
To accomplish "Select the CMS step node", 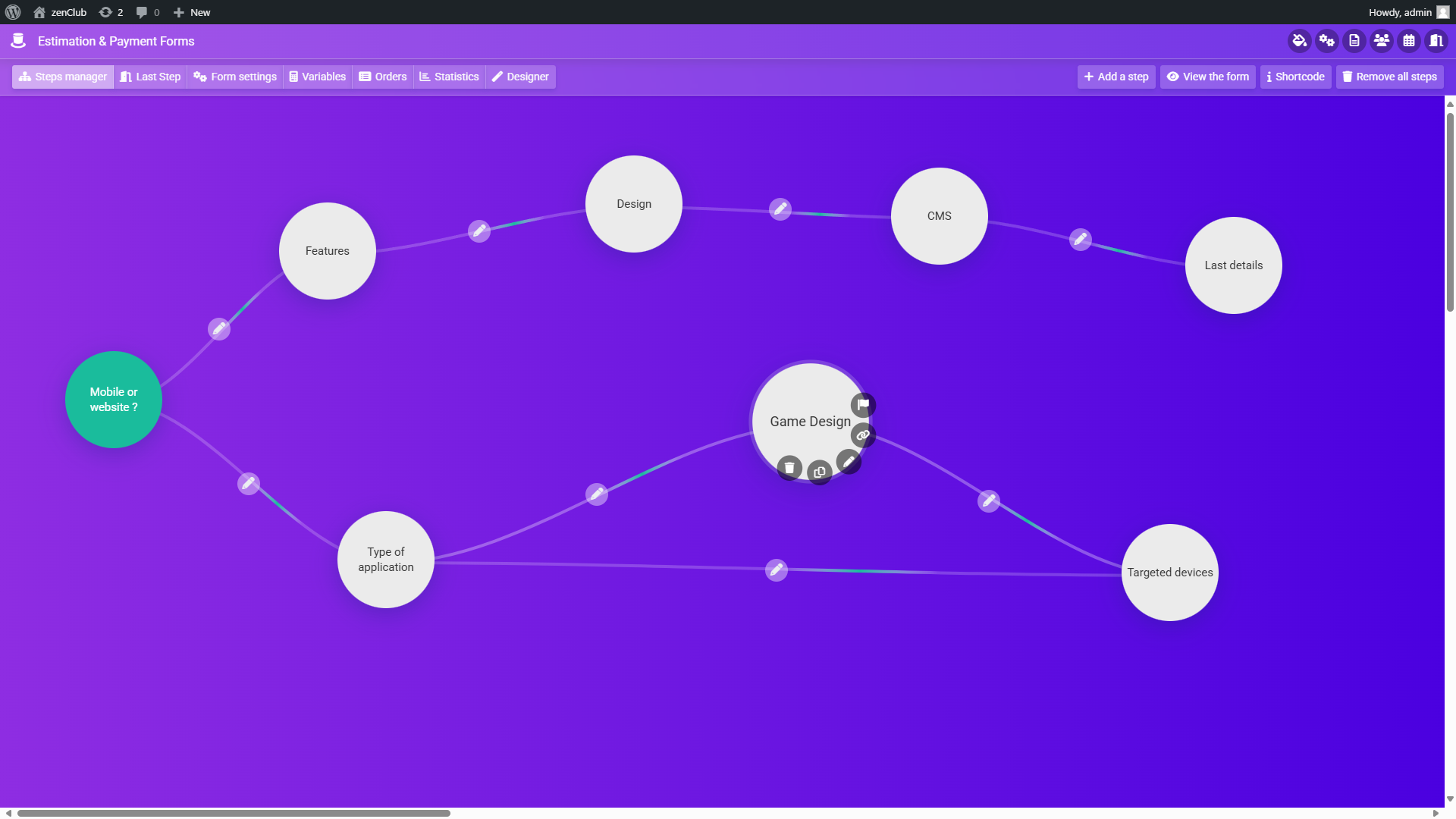I will pyautogui.click(x=940, y=216).
